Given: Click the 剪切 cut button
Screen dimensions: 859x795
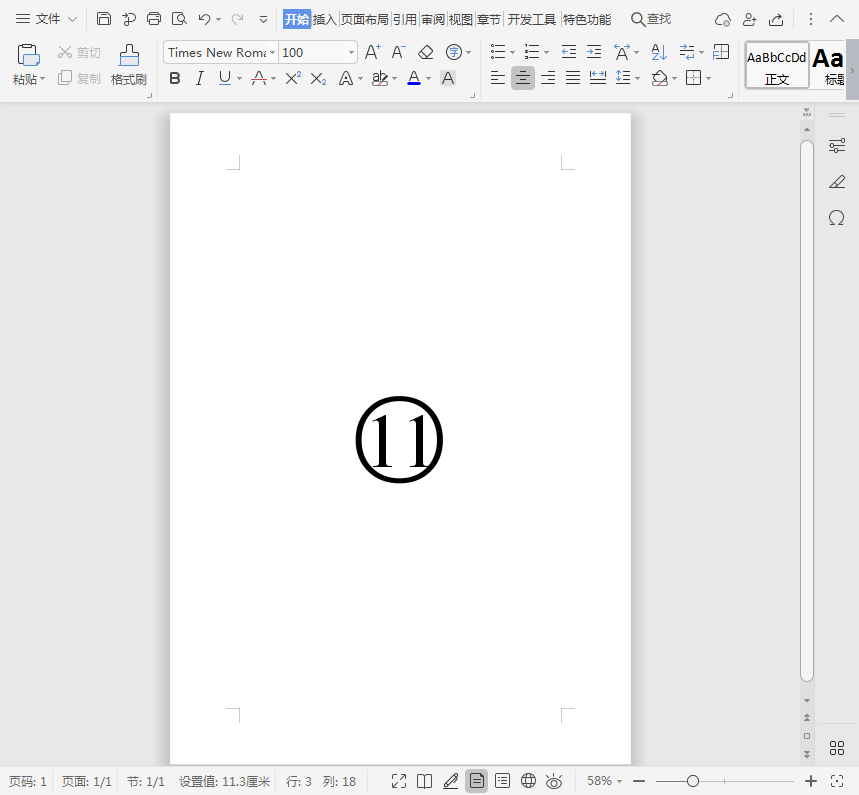Looking at the screenshot, I should tap(79, 52).
